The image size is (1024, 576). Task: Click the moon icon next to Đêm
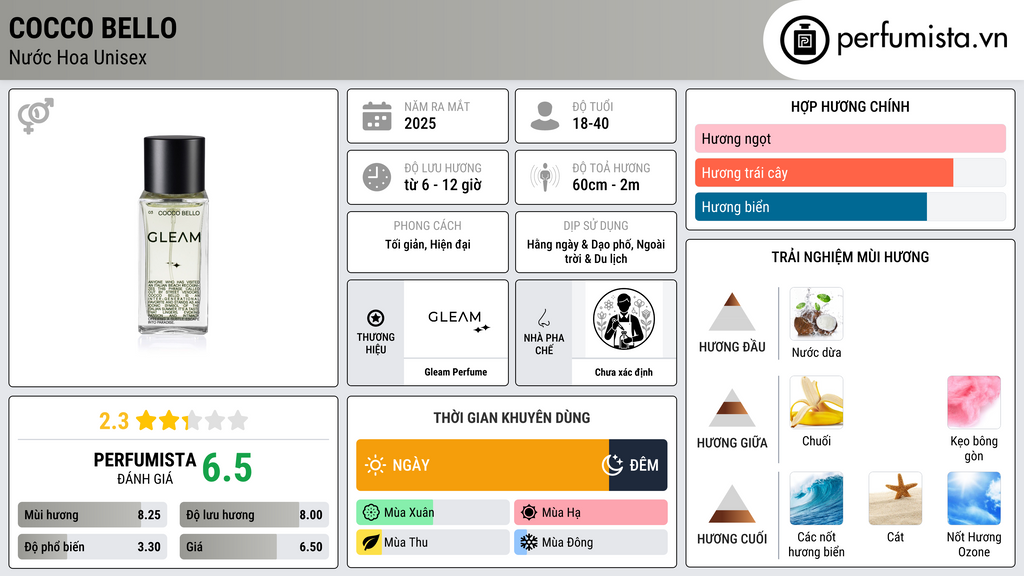[612, 465]
